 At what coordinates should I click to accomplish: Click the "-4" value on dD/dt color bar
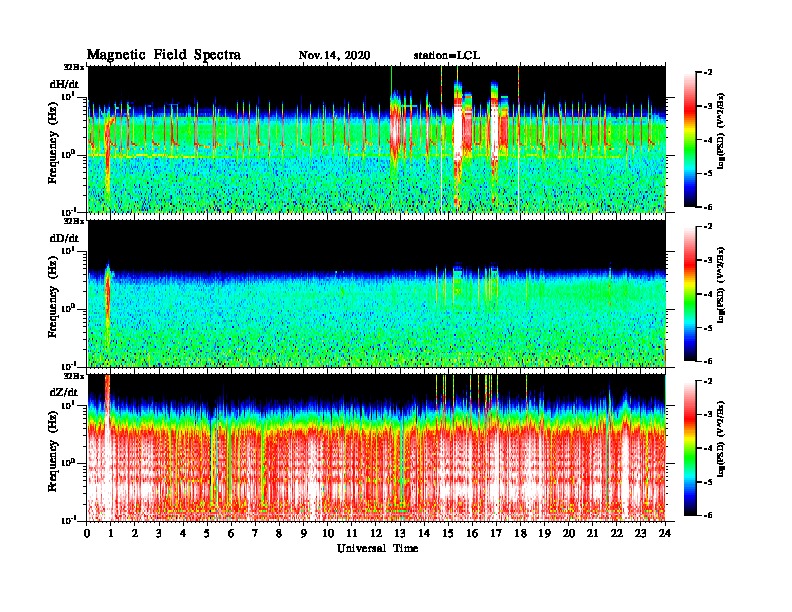[x=708, y=293]
